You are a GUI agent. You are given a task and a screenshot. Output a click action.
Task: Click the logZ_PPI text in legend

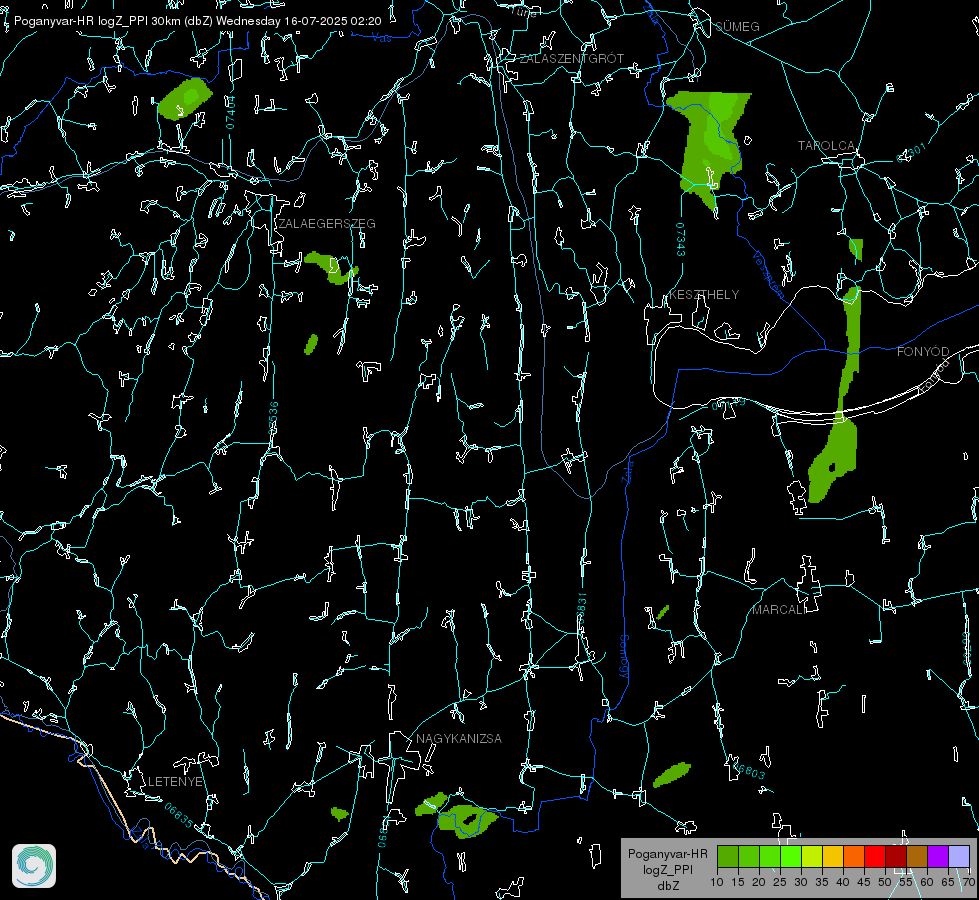click(667, 869)
